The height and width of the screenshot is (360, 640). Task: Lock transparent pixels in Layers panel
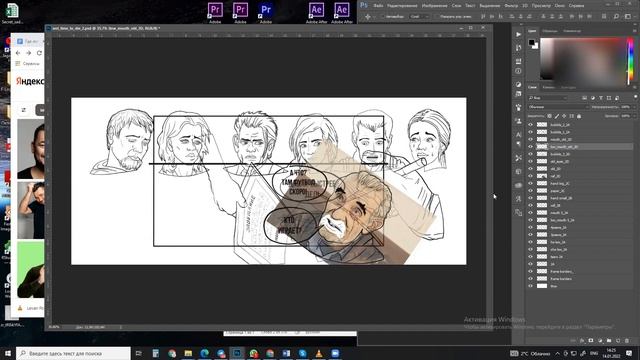[549, 116]
